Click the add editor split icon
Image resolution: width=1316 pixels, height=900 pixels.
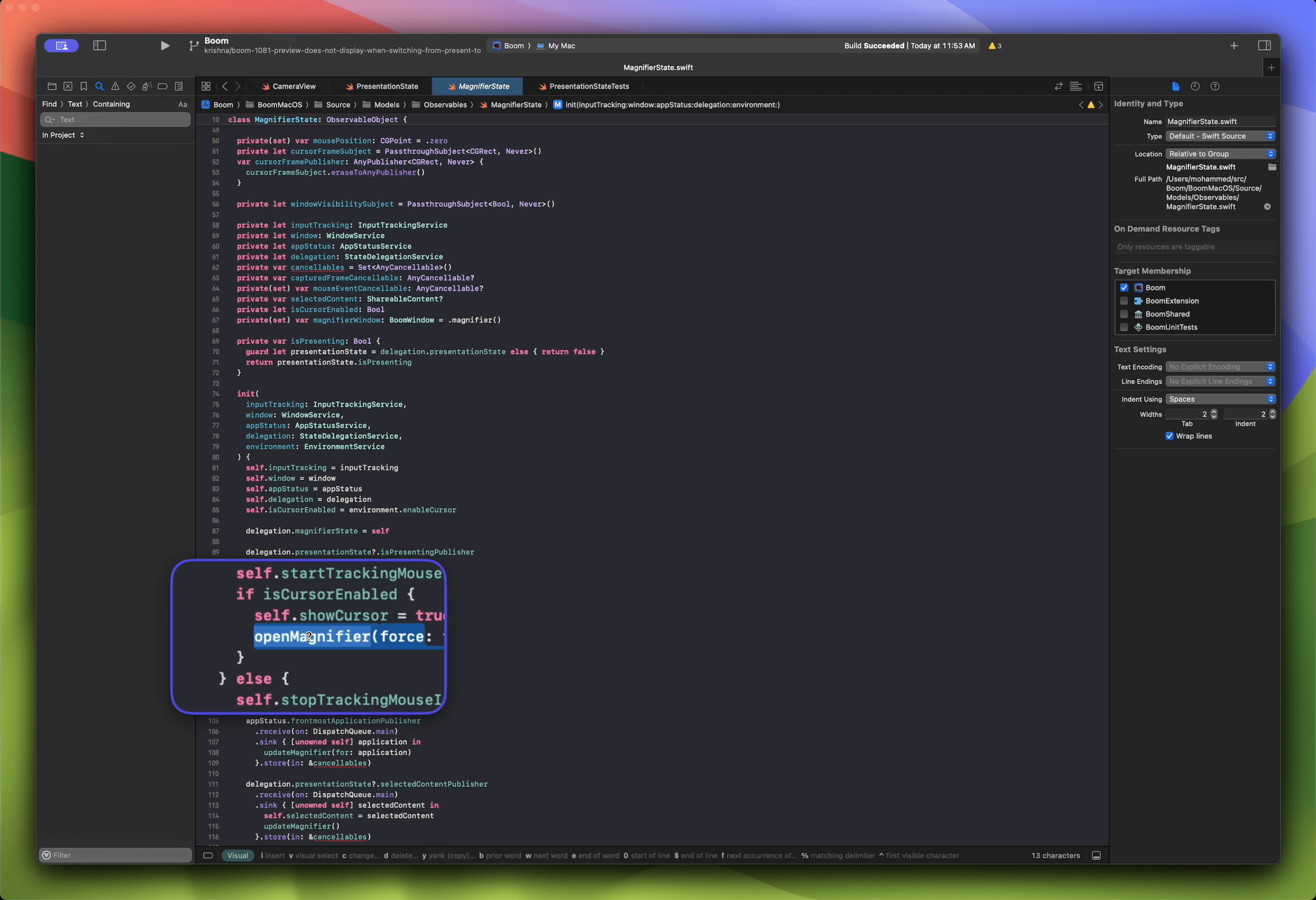(1099, 87)
